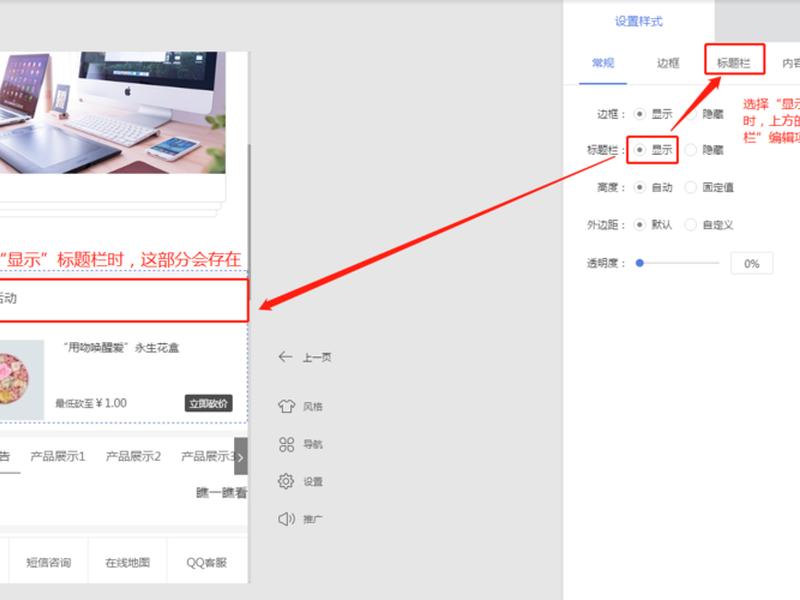Open the 产品展示2 tab
The image size is (800, 600).
pyautogui.click(x=133, y=456)
